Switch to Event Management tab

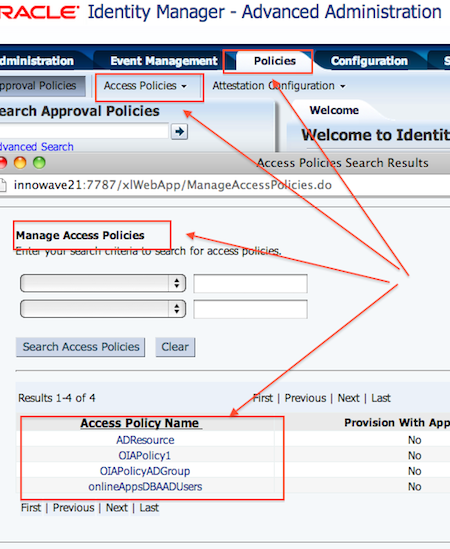click(164, 61)
